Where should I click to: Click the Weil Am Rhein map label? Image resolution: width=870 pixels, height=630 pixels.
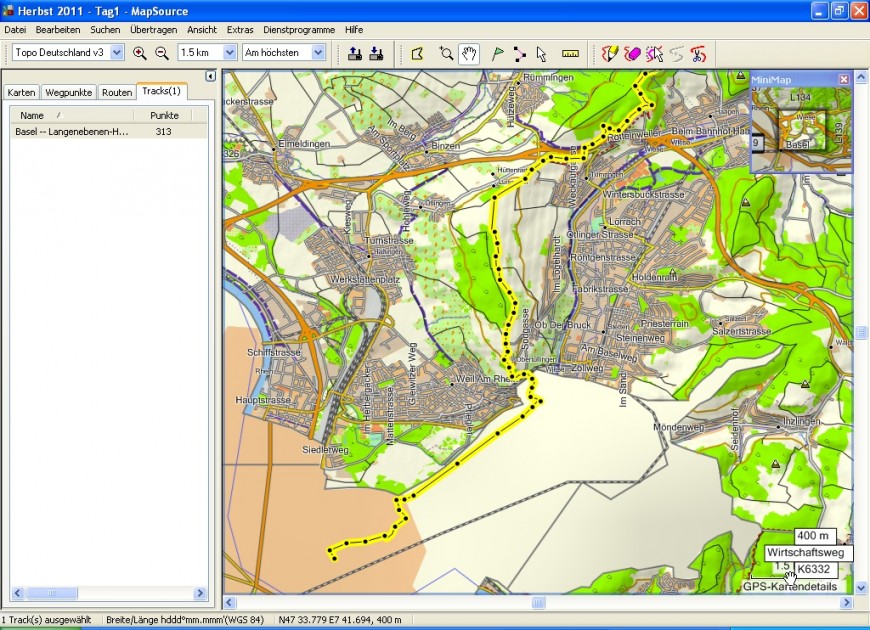[487, 380]
